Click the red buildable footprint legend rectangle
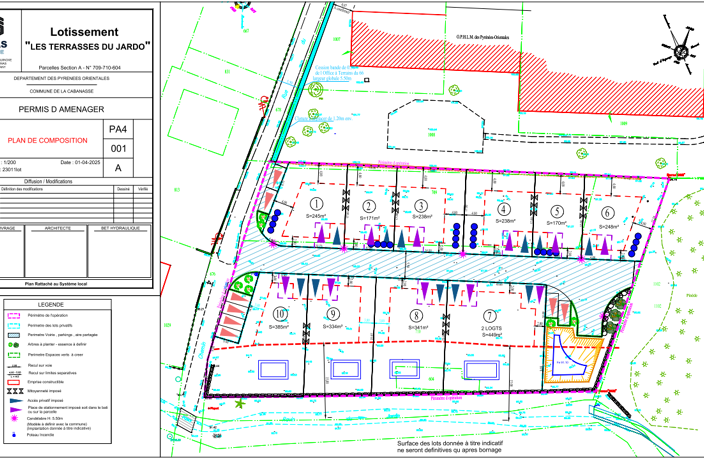The width and height of the screenshot is (704, 458). tap(14, 382)
